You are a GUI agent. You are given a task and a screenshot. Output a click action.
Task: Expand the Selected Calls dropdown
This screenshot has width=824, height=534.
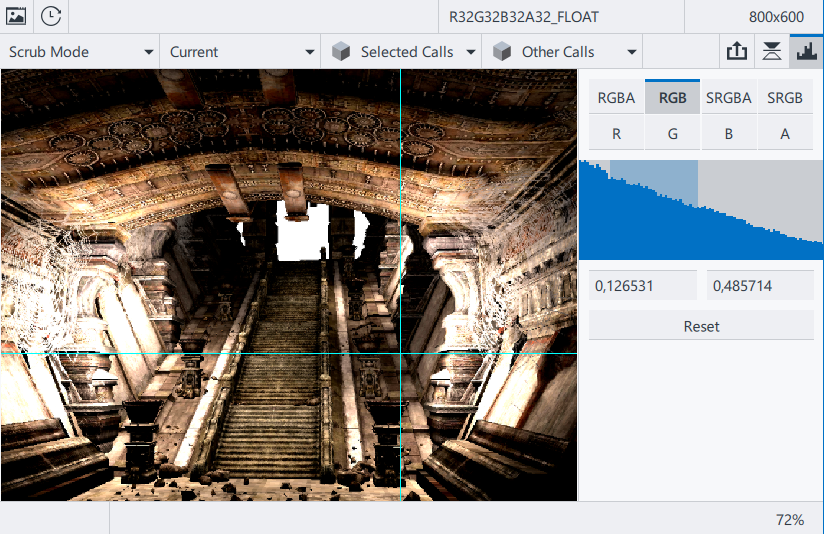click(471, 52)
